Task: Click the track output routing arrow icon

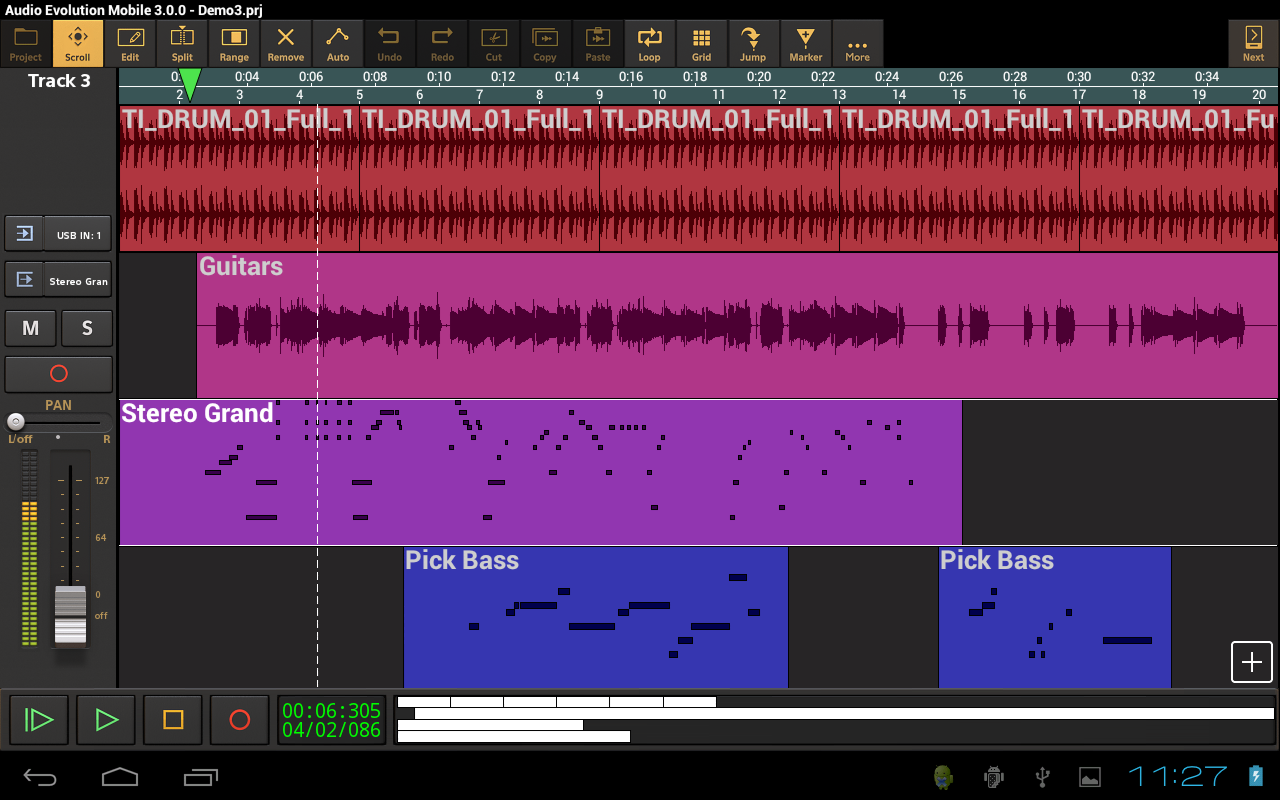Action: pos(24,280)
